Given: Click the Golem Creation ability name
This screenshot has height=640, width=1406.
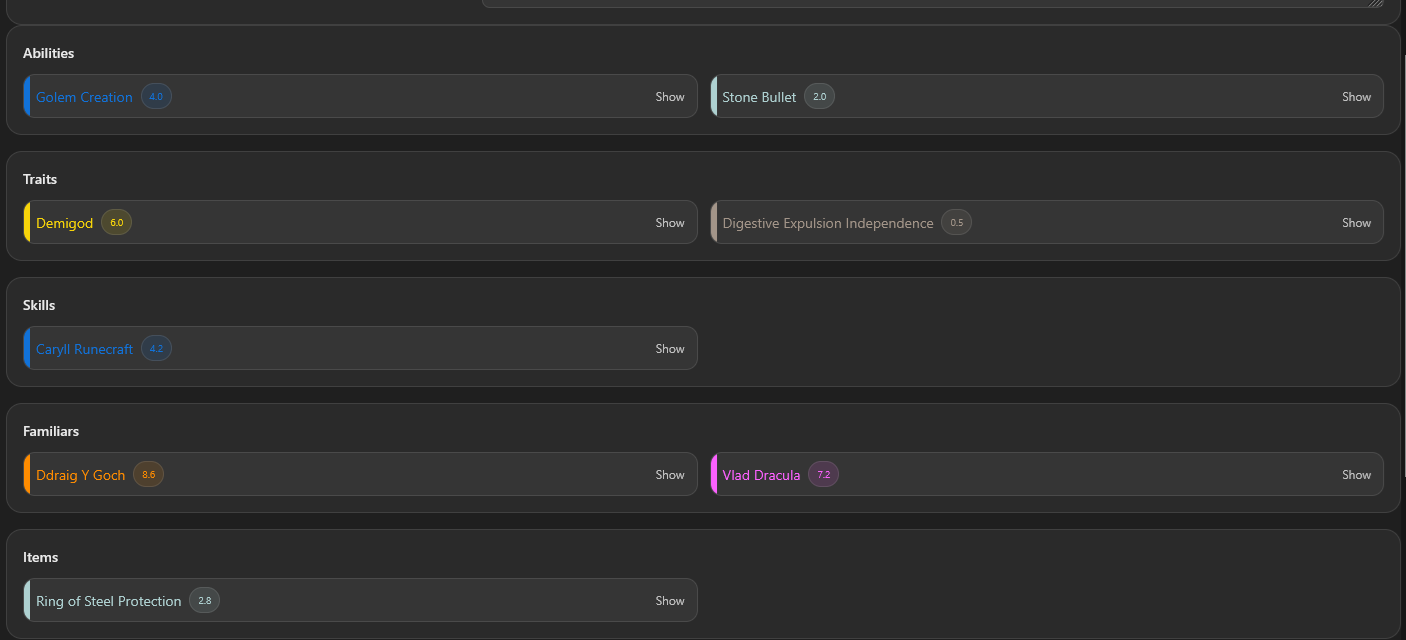Looking at the screenshot, I should click(84, 97).
